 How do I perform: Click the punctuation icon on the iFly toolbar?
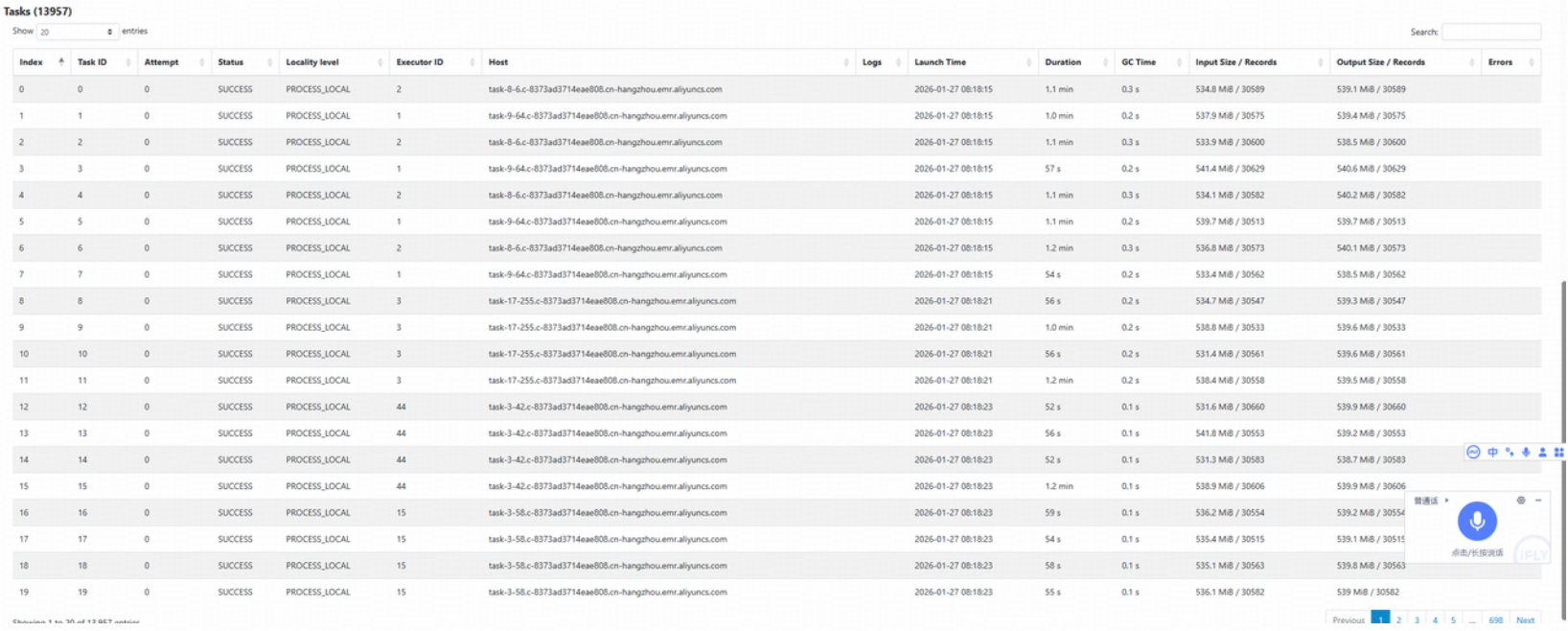[1510, 452]
